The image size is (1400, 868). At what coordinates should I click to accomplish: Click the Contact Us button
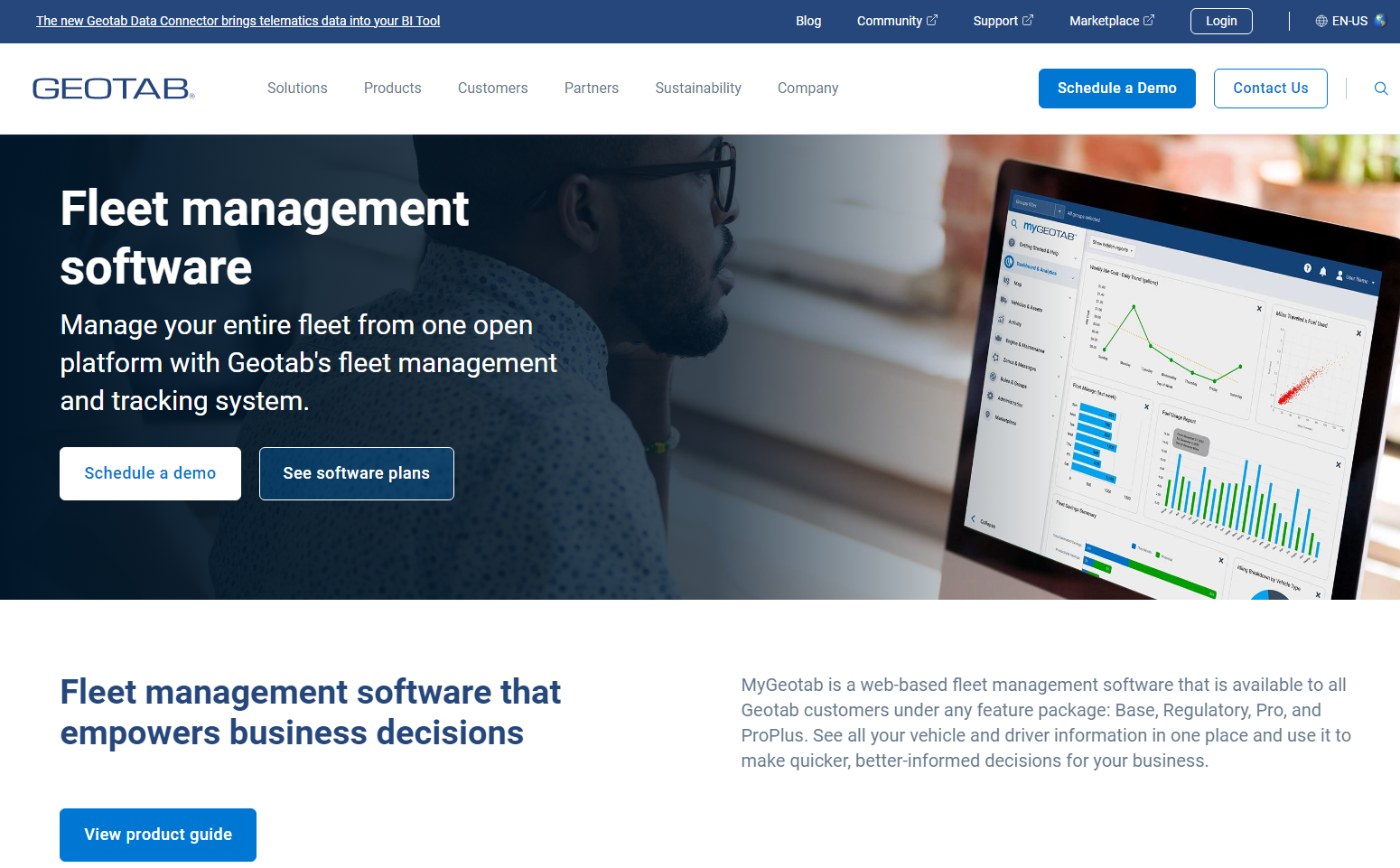pyautogui.click(x=1271, y=89)
